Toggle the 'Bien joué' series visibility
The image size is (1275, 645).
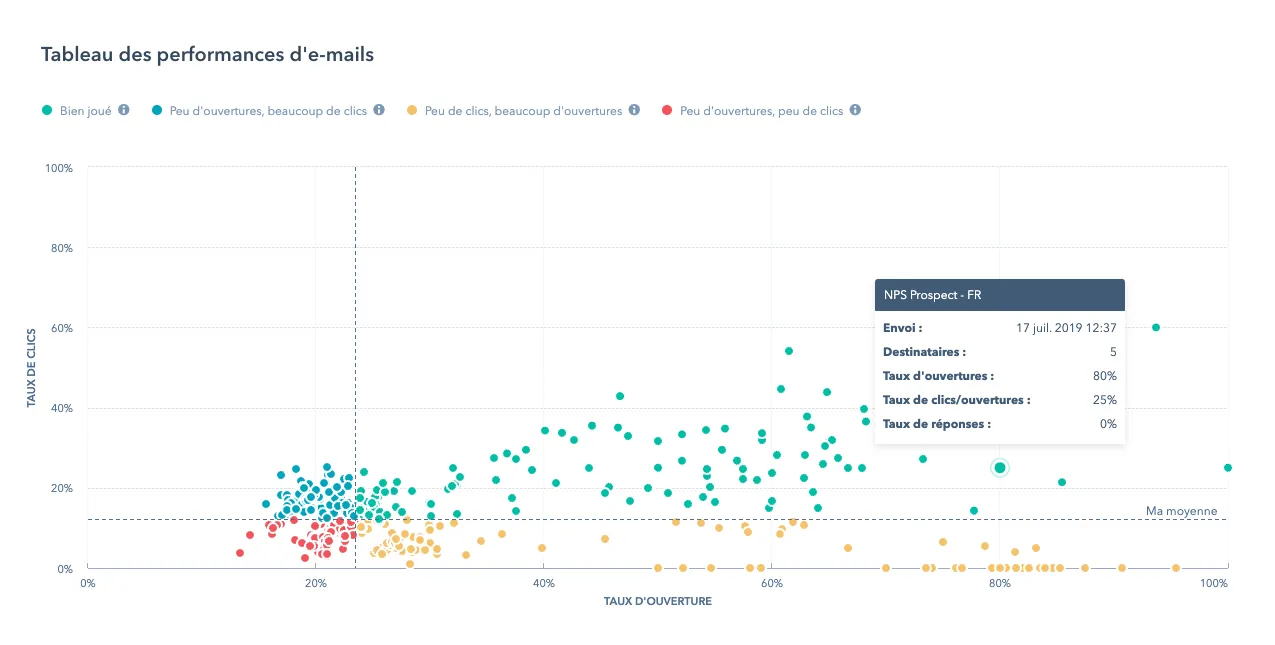(x=85, y=110)
